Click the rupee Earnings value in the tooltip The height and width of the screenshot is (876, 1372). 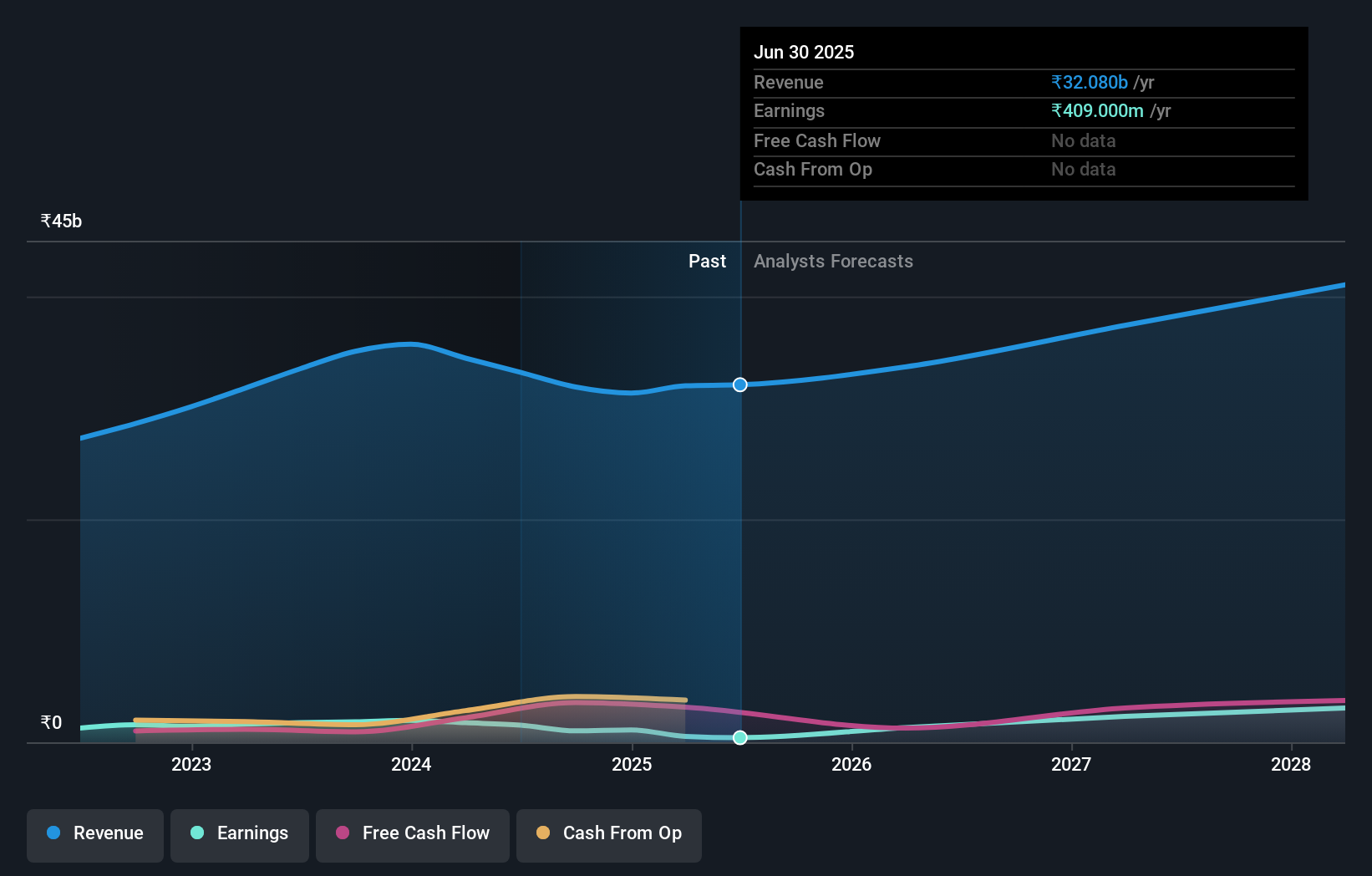[x=1097, y=110]
